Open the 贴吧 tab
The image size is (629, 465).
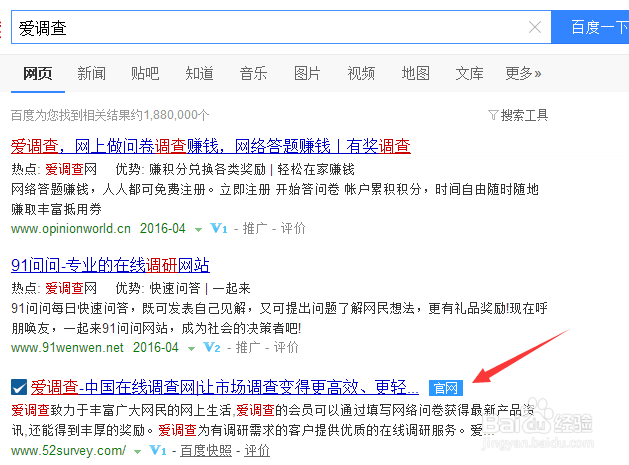[145, 74]
